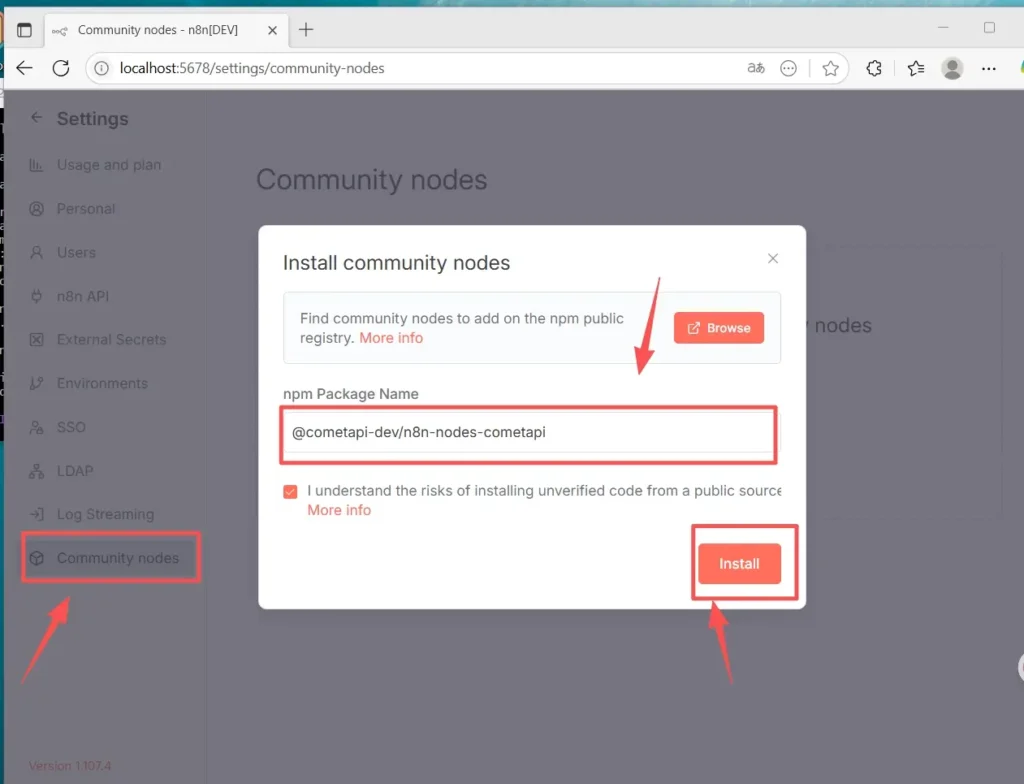Click the LDAP network icon
Viewport: 1024px width, 784px height.
pos(37,471)
